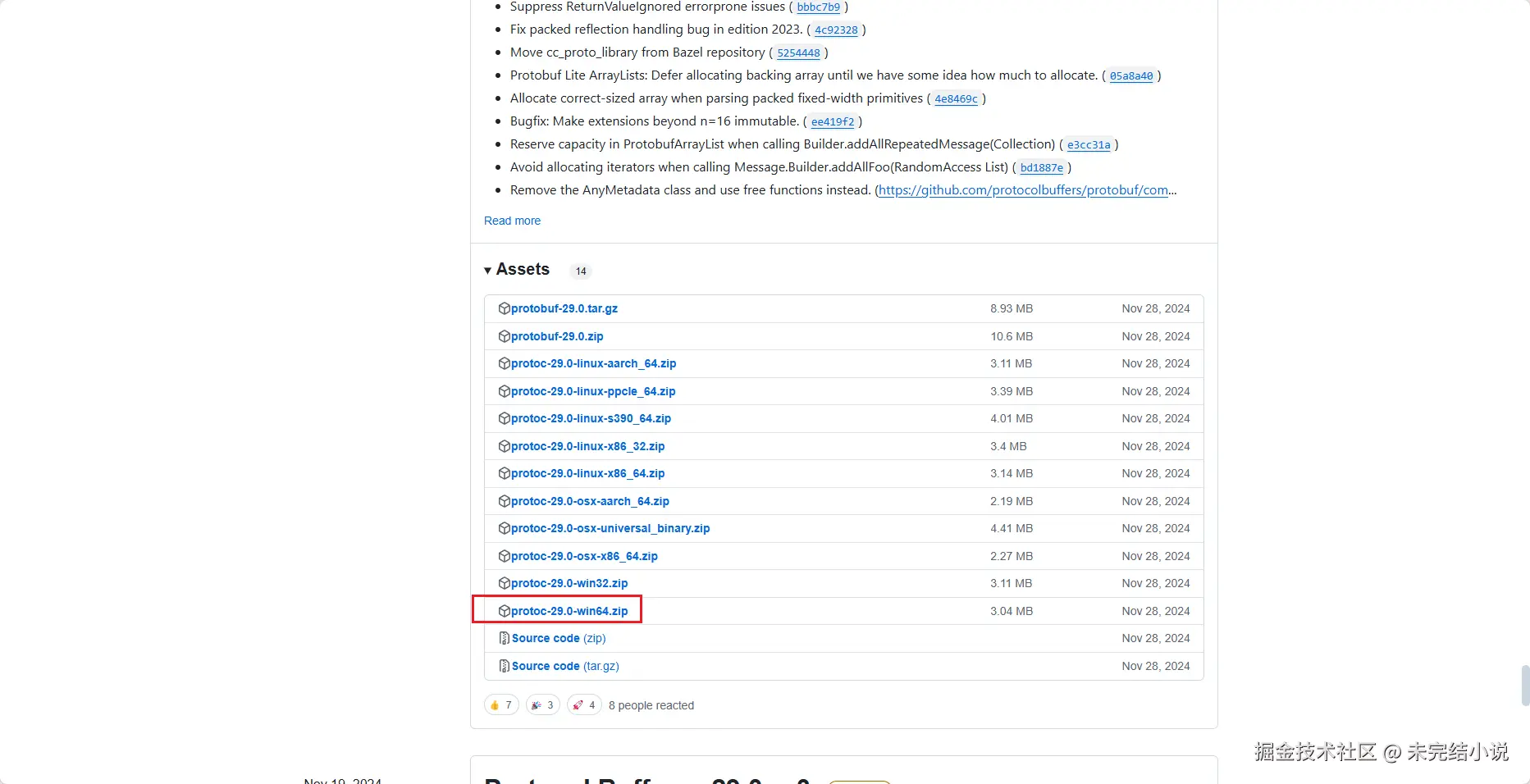Image resolution: width=1530 pixels, height=784 pixels.
Task: Open commit 05a8a40
Action: 1131,75
